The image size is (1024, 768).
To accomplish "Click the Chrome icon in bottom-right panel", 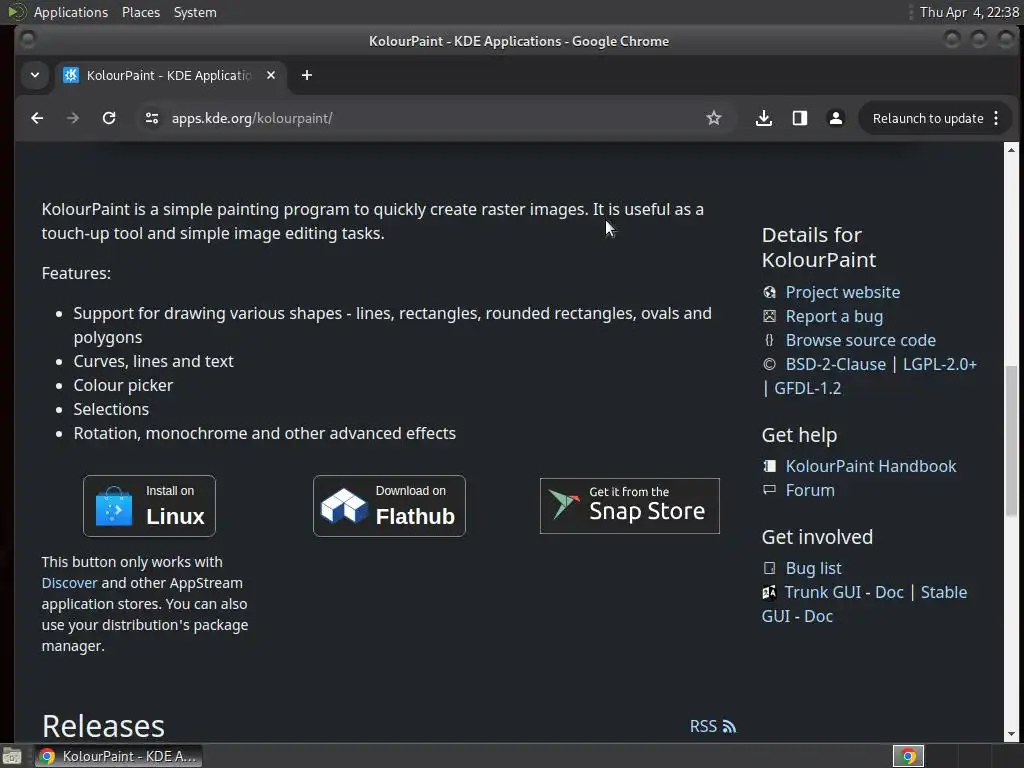I will pyautogui.click(x=908, y=756).
